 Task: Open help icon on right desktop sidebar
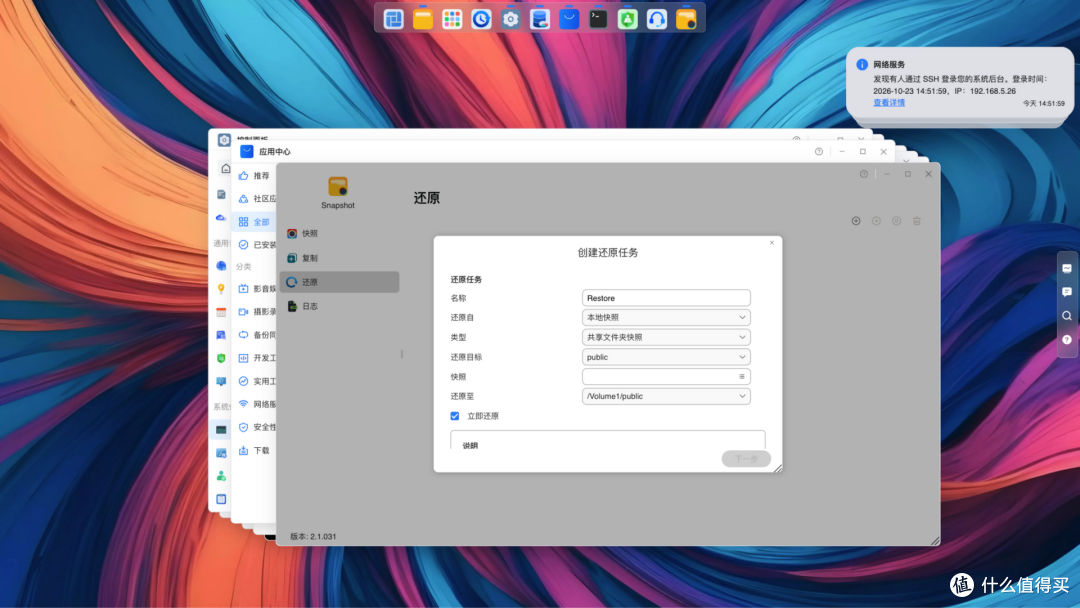click(x=1067, y=339)
